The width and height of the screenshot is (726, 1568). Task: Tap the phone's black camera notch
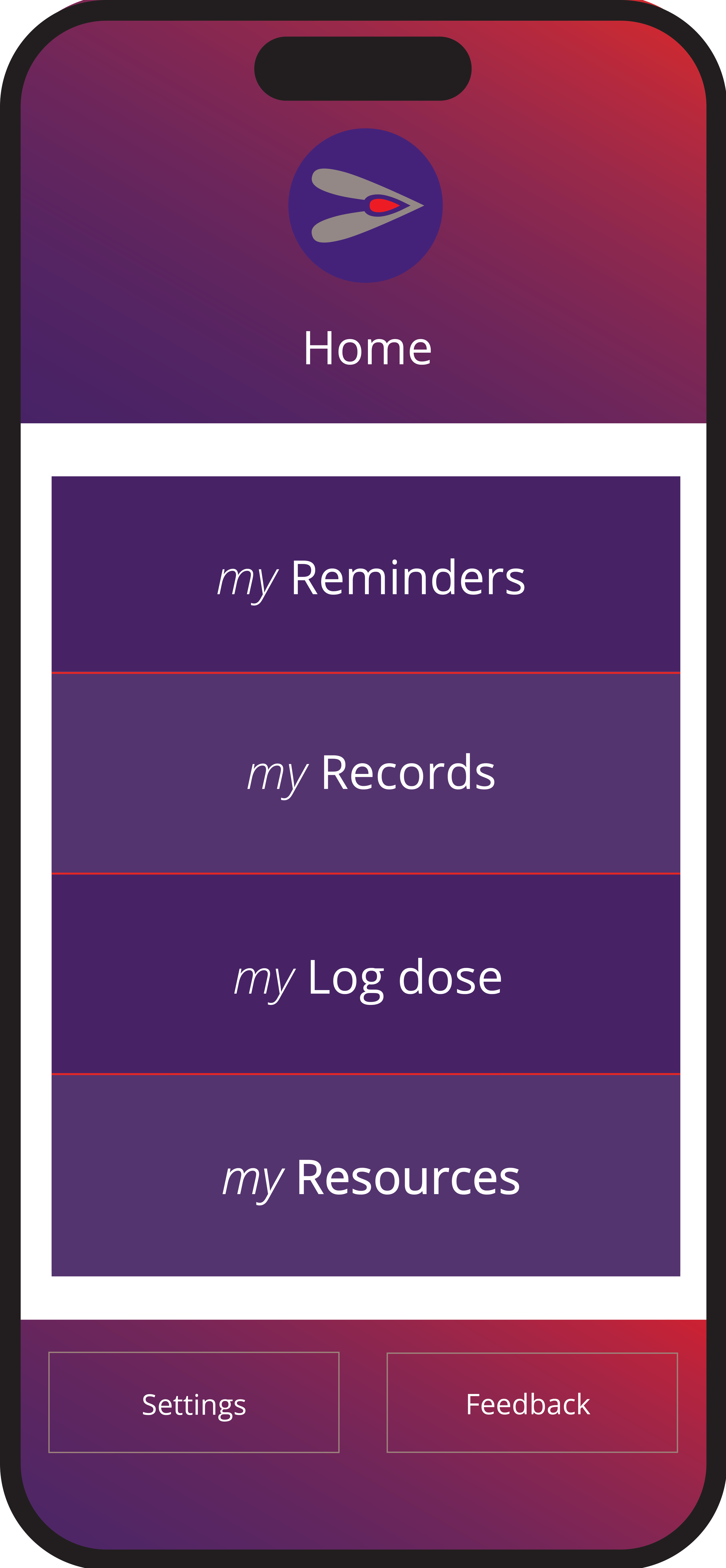pos(363,68)
